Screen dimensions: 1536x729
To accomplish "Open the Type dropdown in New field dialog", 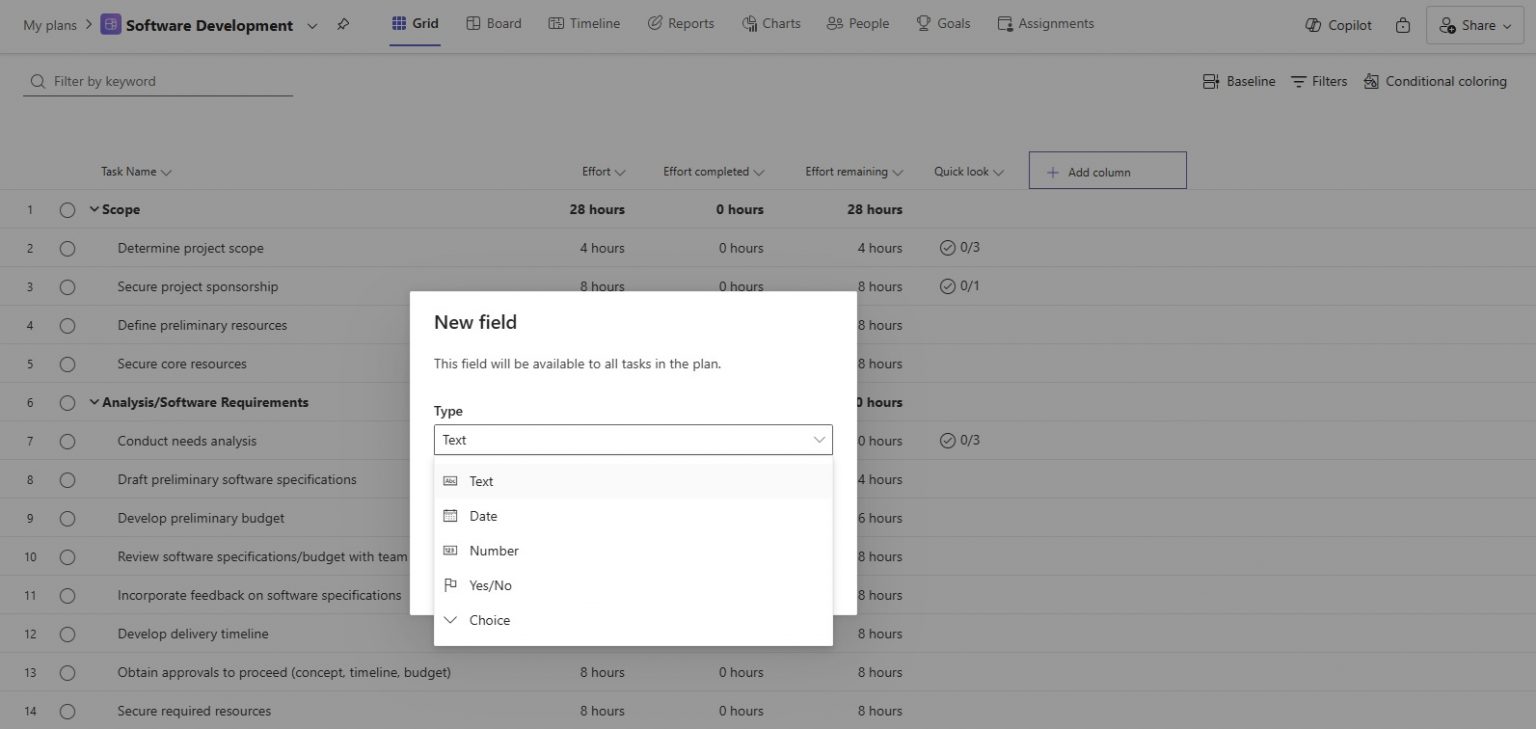I will click(633, 440).
